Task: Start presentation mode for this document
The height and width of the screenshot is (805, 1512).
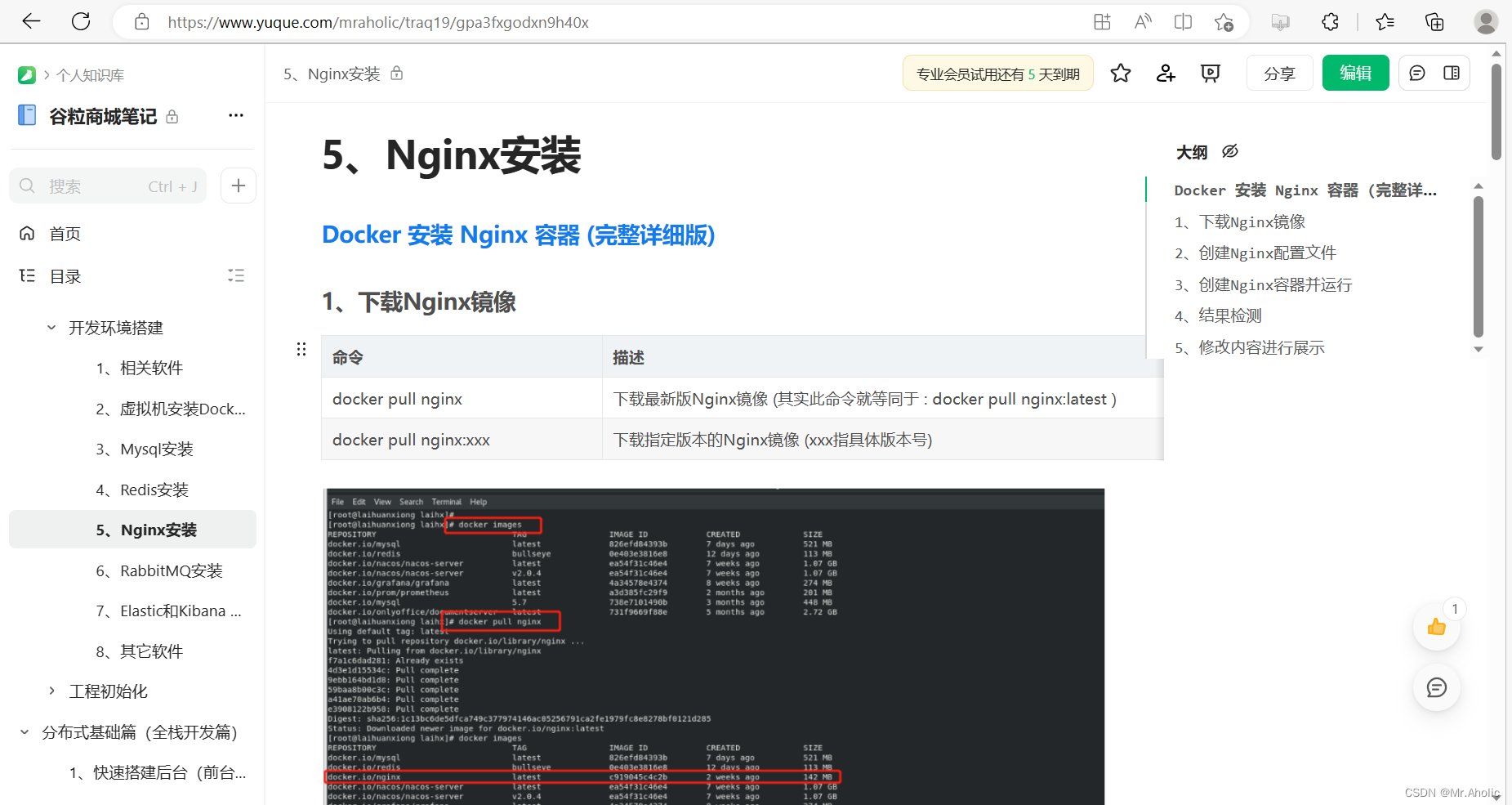Action: pos(1210,73)
